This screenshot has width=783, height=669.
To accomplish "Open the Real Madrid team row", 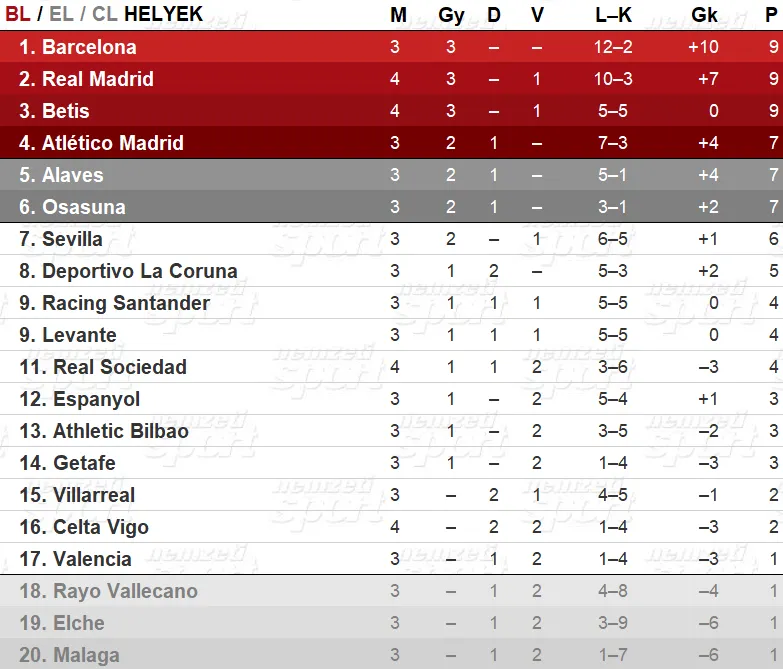I will click(392, 79).
